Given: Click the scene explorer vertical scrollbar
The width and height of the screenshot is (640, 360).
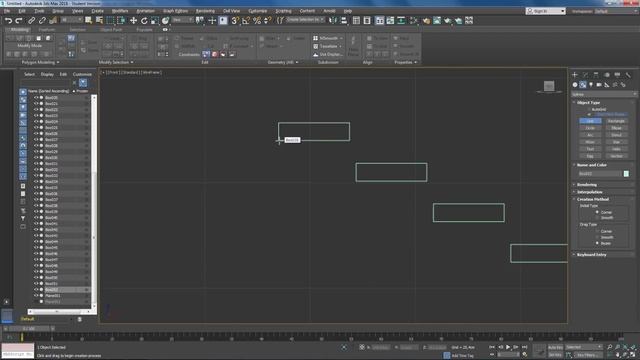Looking at the screenshot, I should pos(94,202).
